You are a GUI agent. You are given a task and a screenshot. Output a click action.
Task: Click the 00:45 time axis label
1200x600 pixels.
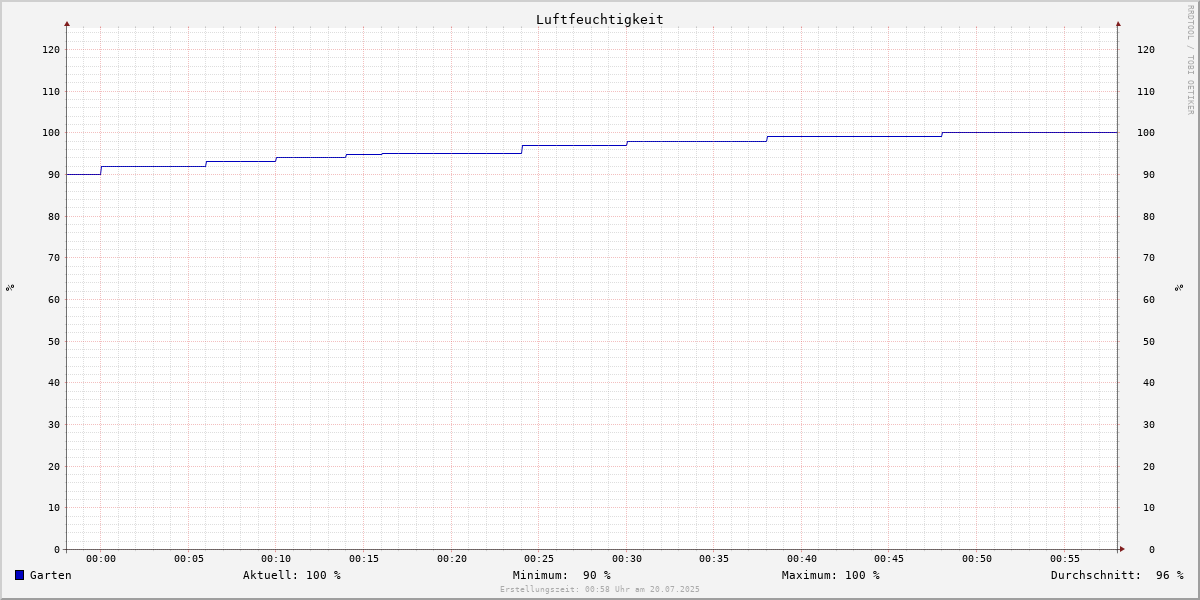tap(889, 558)
